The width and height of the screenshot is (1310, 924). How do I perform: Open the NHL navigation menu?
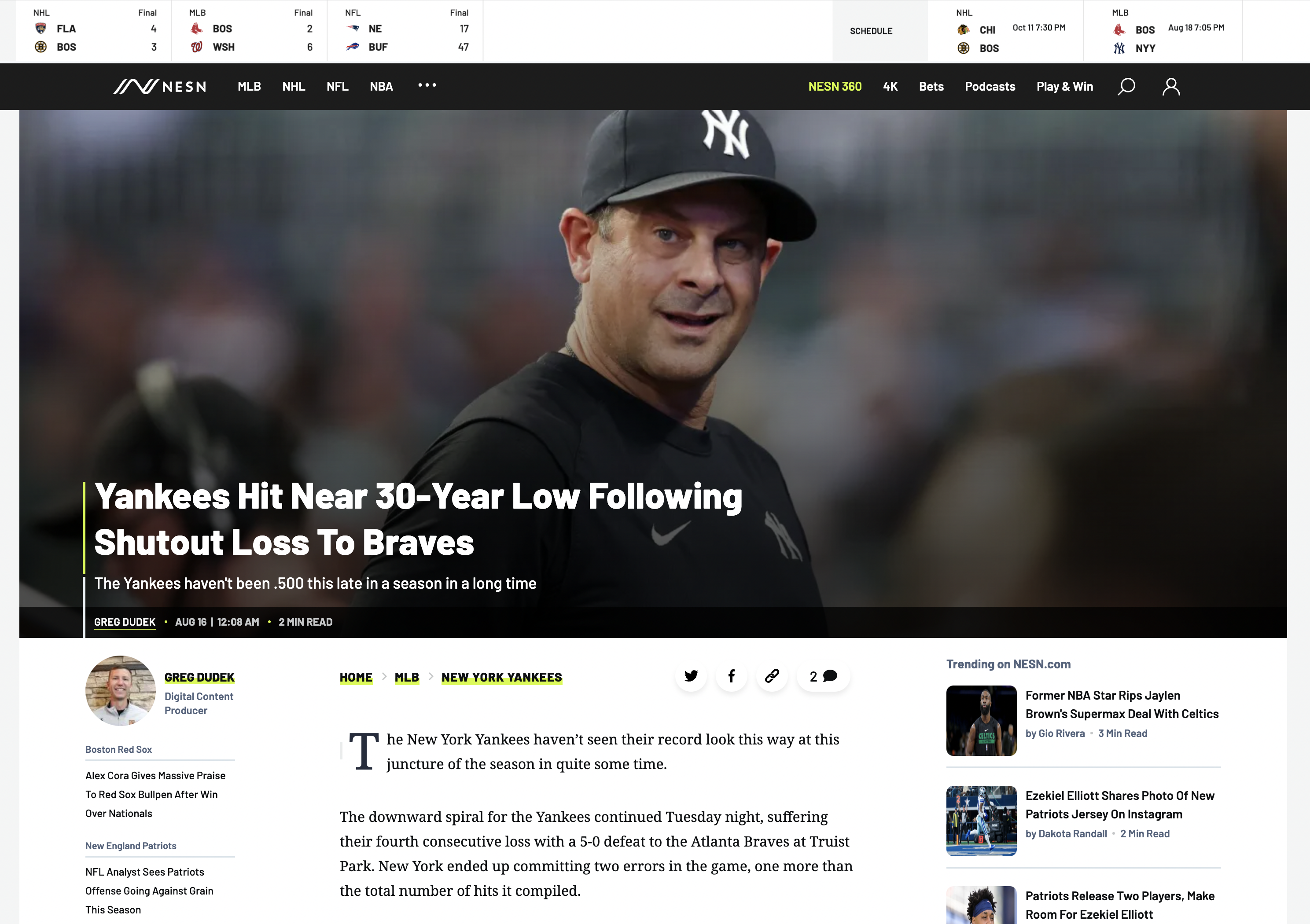tap(293, 87)
